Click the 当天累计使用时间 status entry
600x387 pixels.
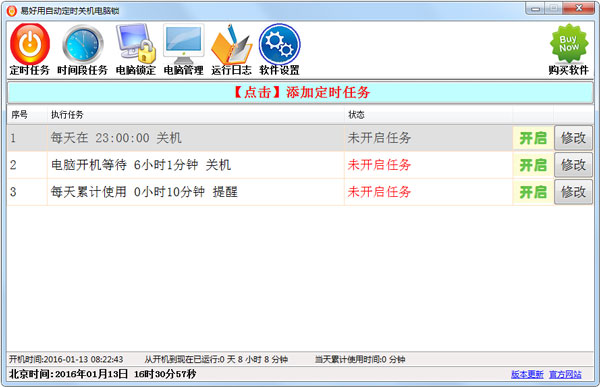(x=360, y=359)
